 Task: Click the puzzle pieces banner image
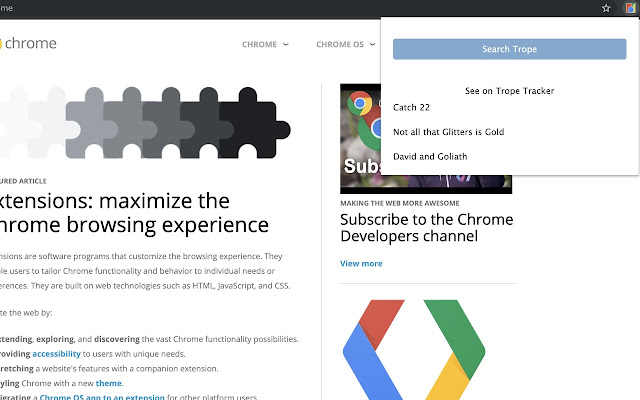coord(145,122)
